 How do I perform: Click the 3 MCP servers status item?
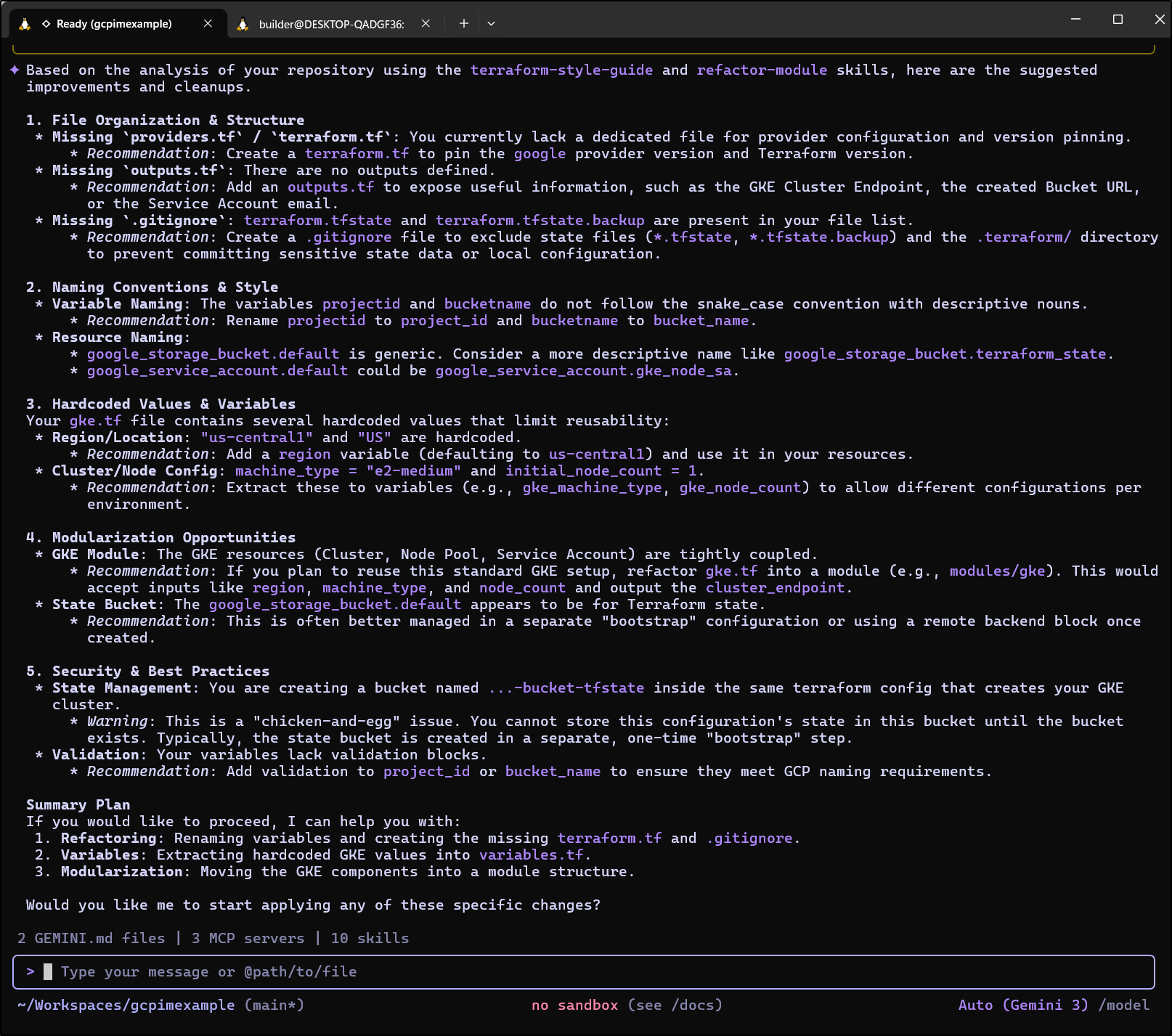(248, 938)
